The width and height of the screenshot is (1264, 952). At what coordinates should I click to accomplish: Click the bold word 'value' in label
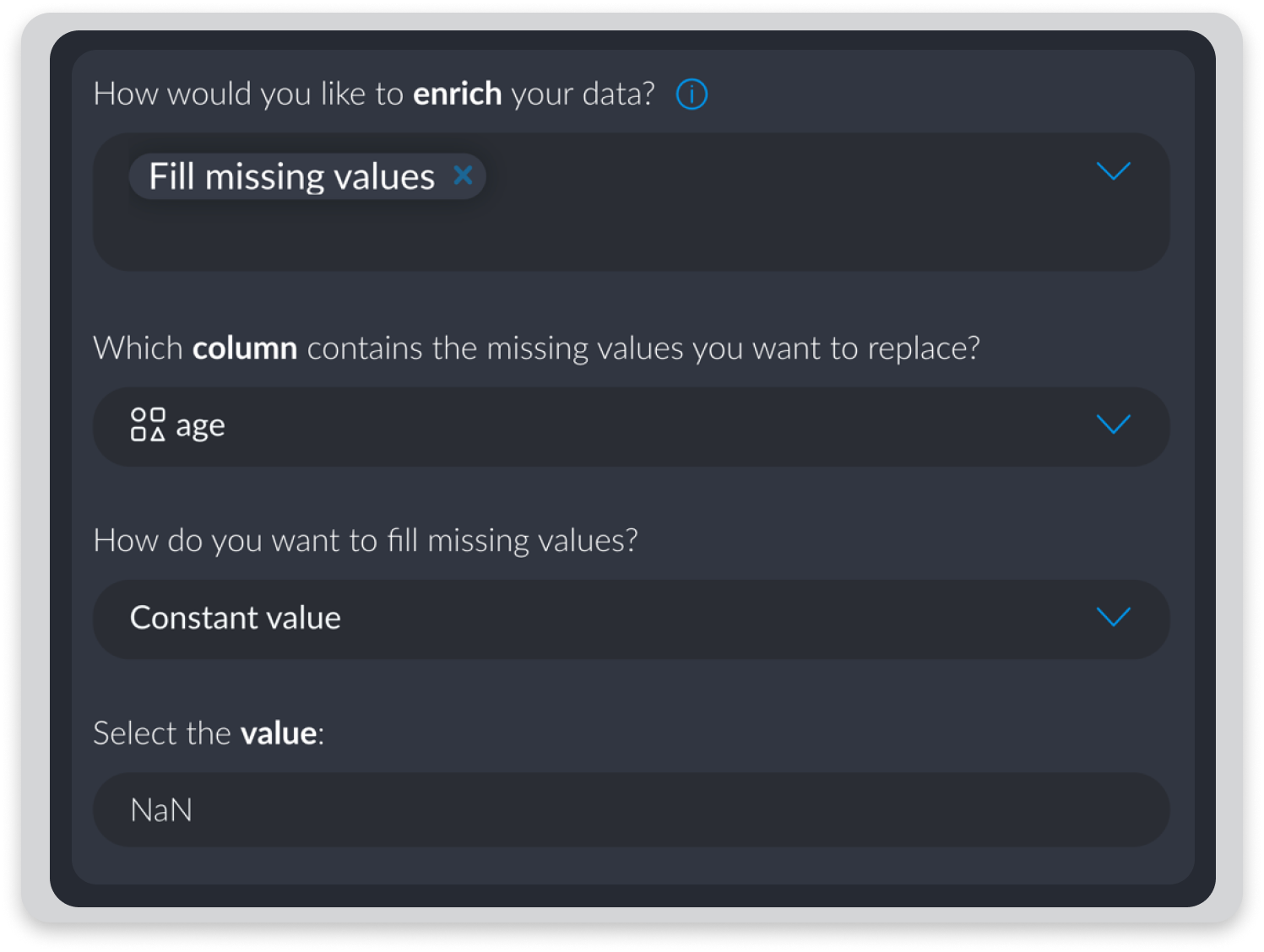[279, 733]
